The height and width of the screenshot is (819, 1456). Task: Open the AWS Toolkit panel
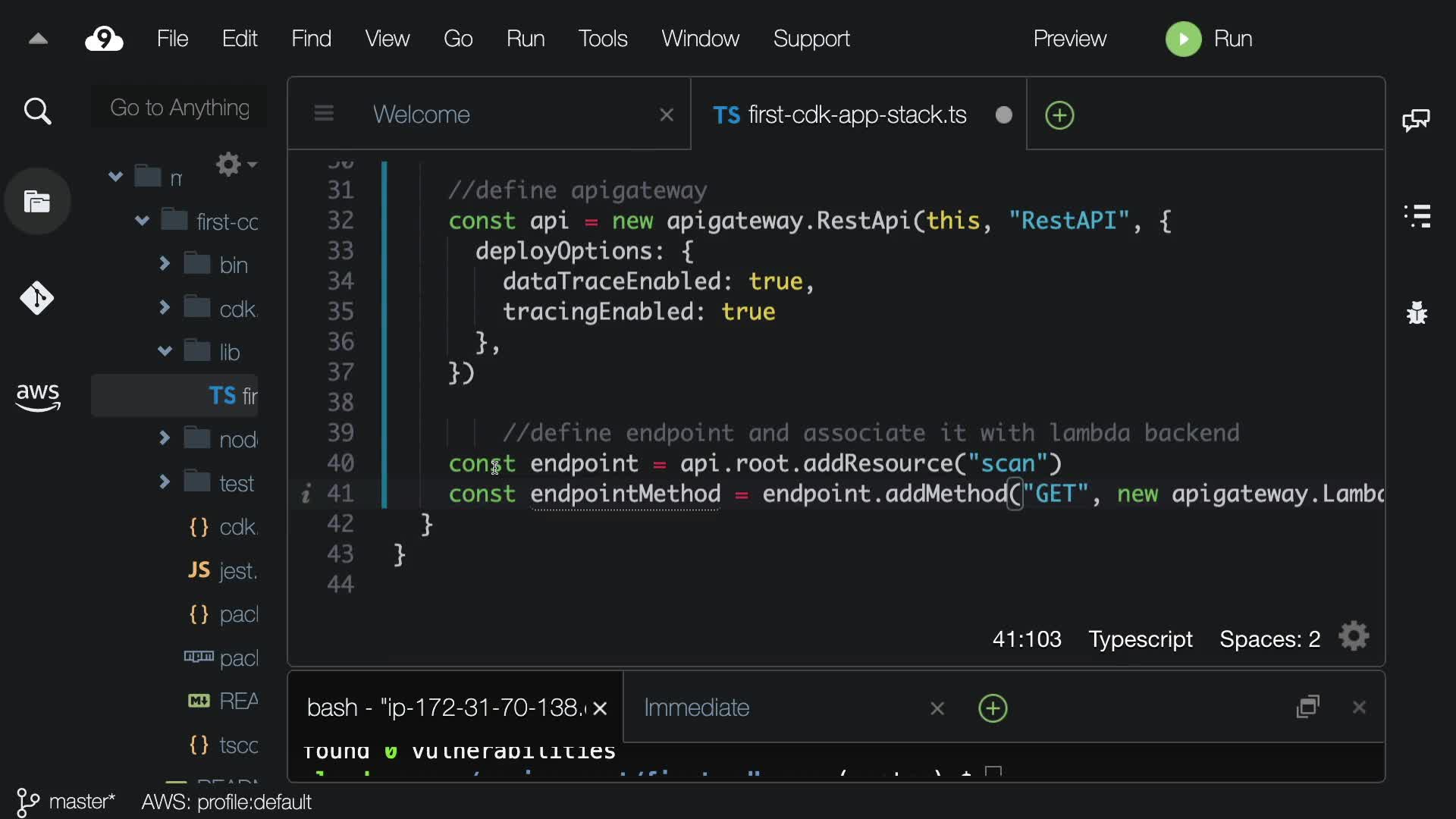click(x=37, y=396)
